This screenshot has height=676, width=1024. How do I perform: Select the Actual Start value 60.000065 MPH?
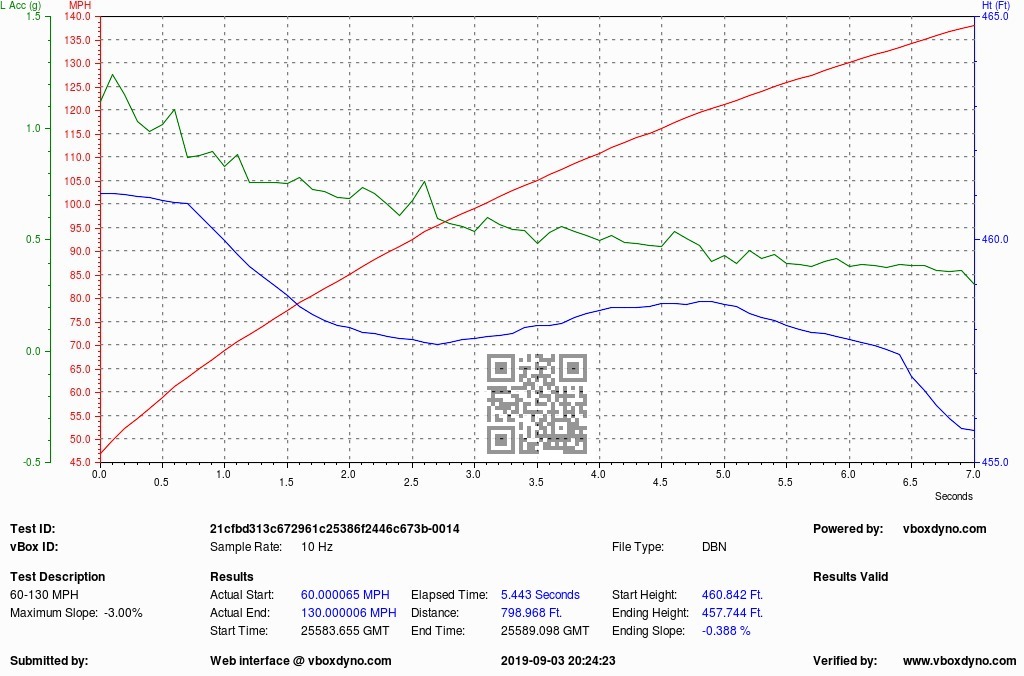[x=345, y=595]
